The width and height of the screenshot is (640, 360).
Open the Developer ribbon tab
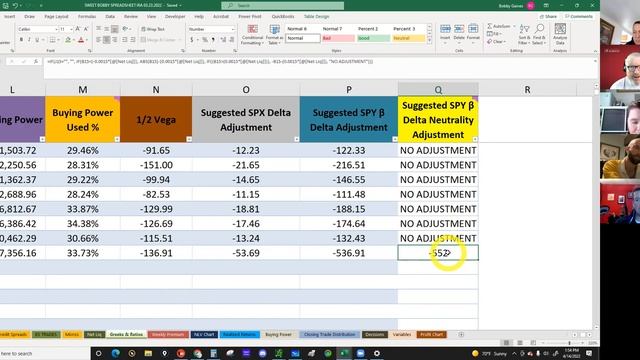click(x=175, y=16)
